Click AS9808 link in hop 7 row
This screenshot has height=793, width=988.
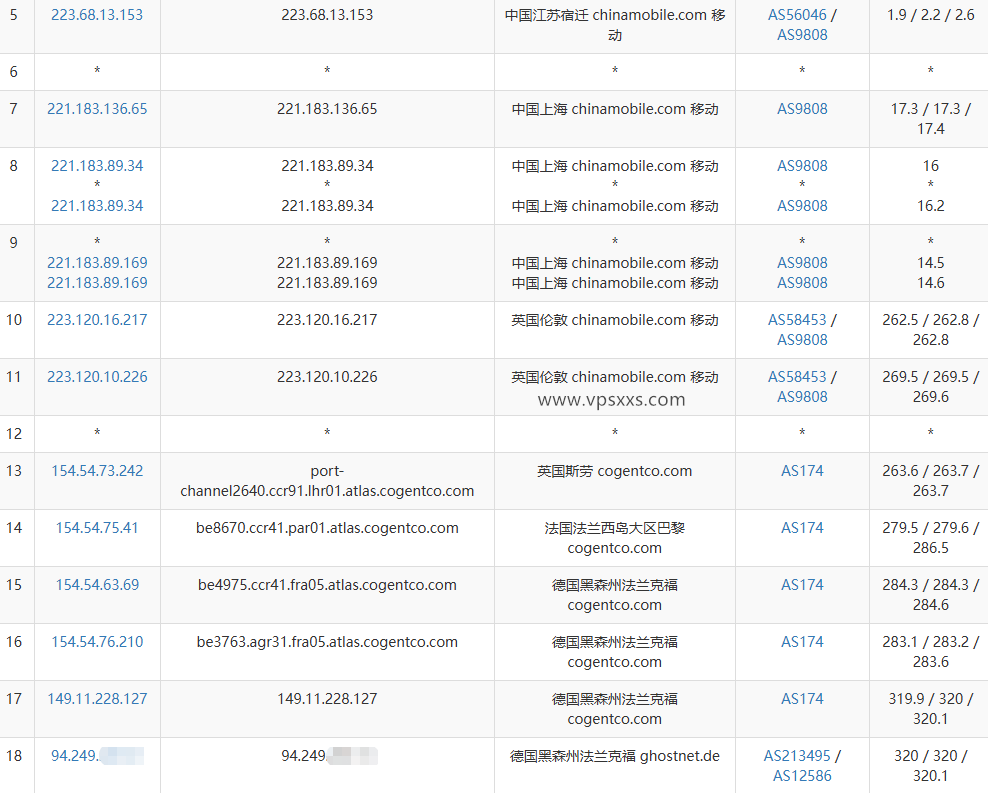tap(802, 108)
